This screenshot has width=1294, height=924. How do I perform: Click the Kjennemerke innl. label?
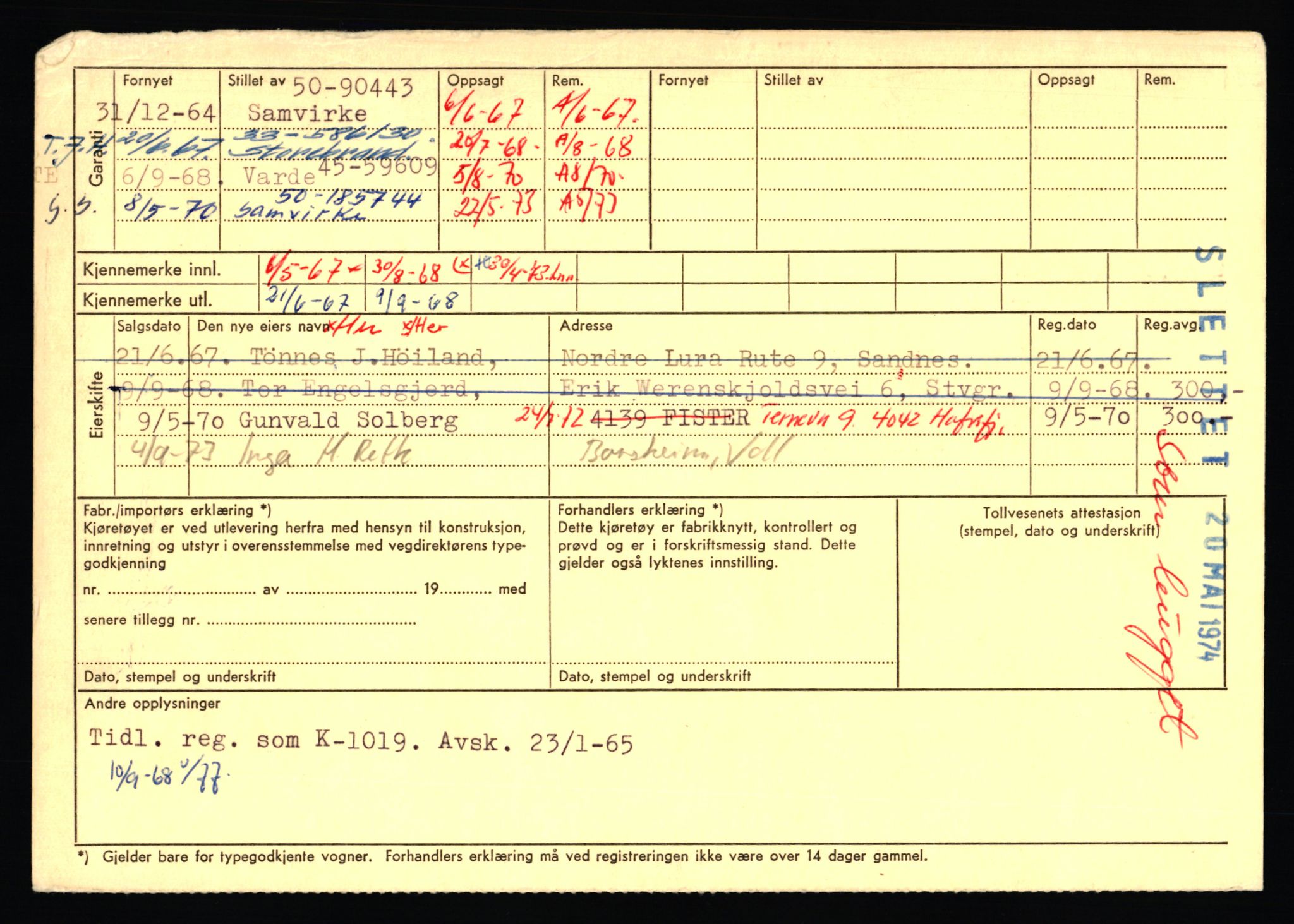point(152,270)
